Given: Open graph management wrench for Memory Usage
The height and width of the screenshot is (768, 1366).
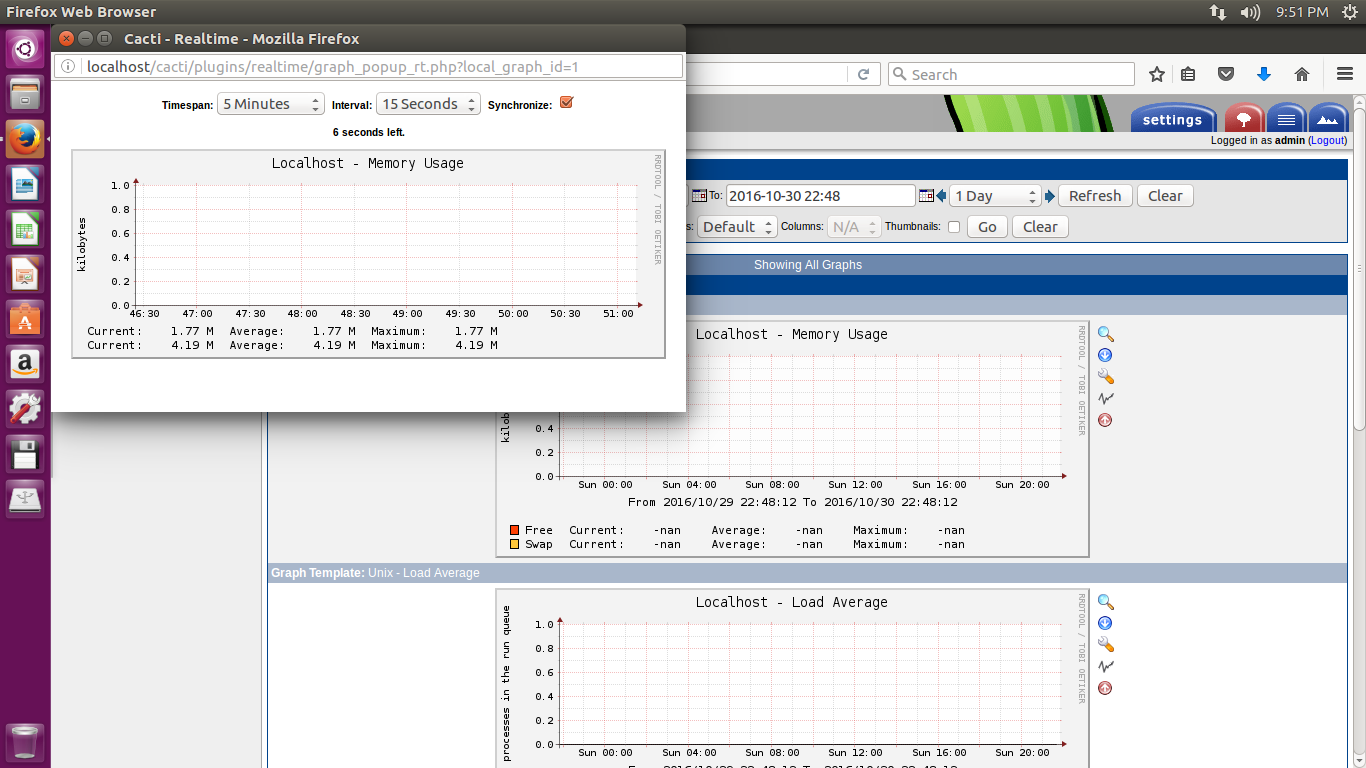Looking at the screenshot, I should [1105, 377].
